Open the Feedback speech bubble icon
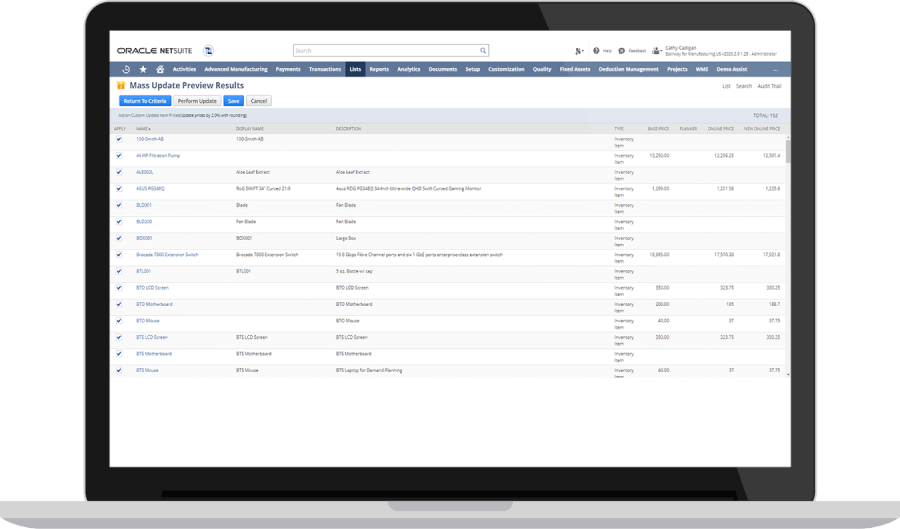Screen dimensions: 900x529 coord(622,50)
